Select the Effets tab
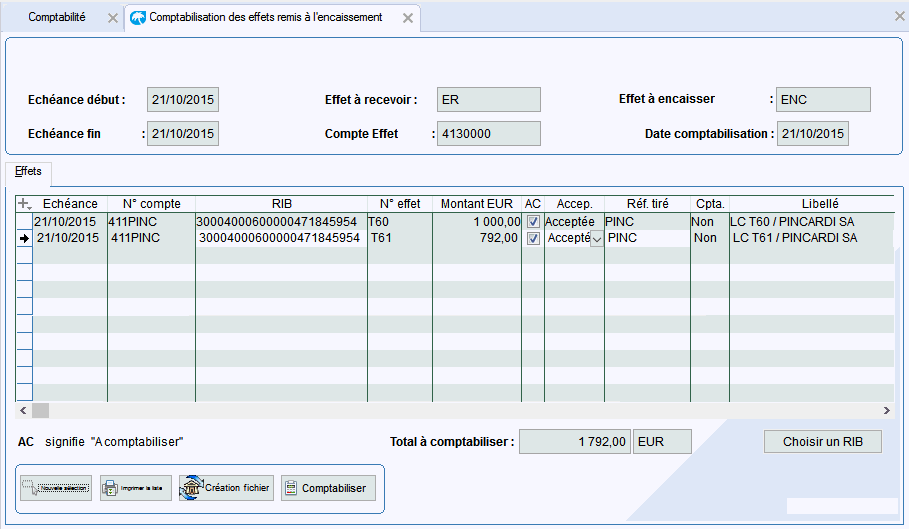 [x=28, y=172]
